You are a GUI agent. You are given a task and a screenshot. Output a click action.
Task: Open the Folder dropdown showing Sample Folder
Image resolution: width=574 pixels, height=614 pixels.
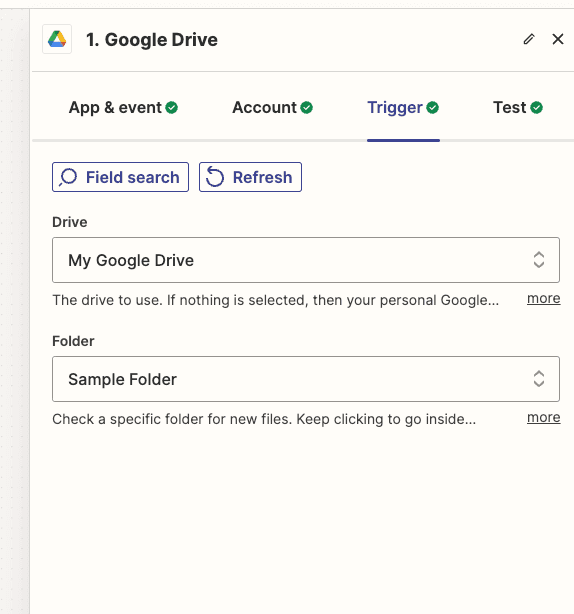pyautogui.click(x=306, y=379)
